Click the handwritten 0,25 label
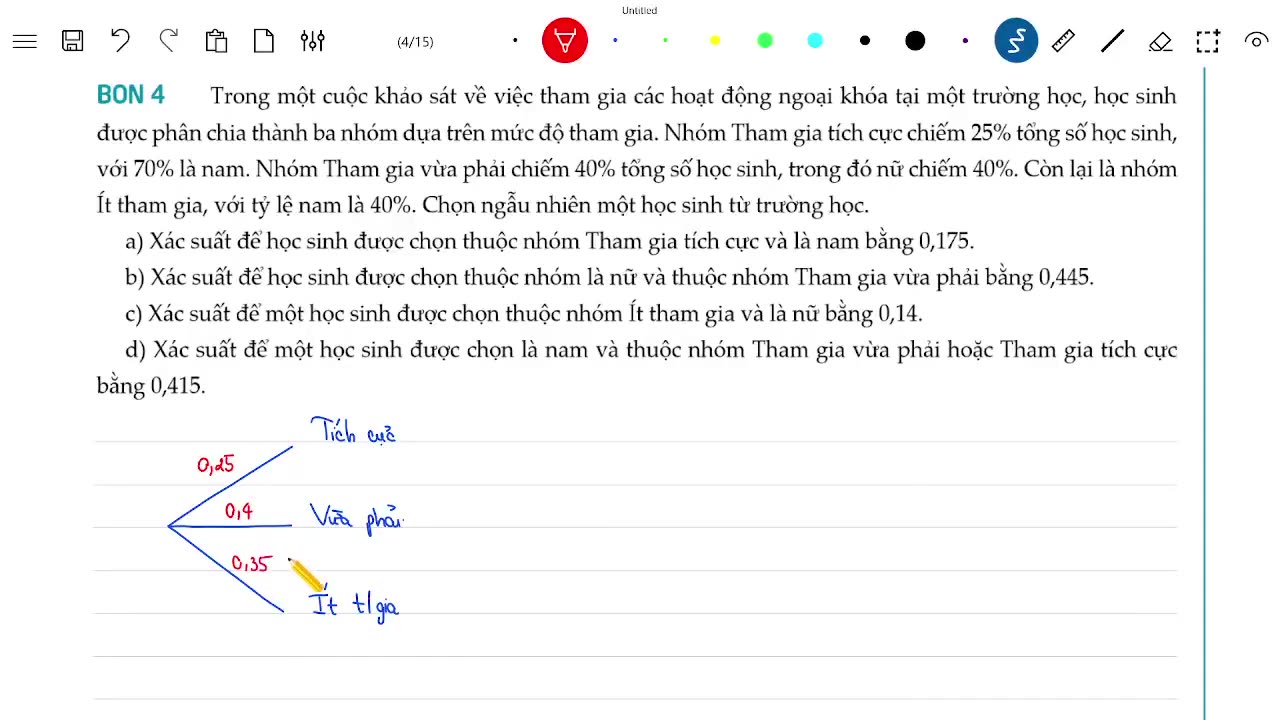This screenshot has height=720, width=1280. tap(215, 465)
